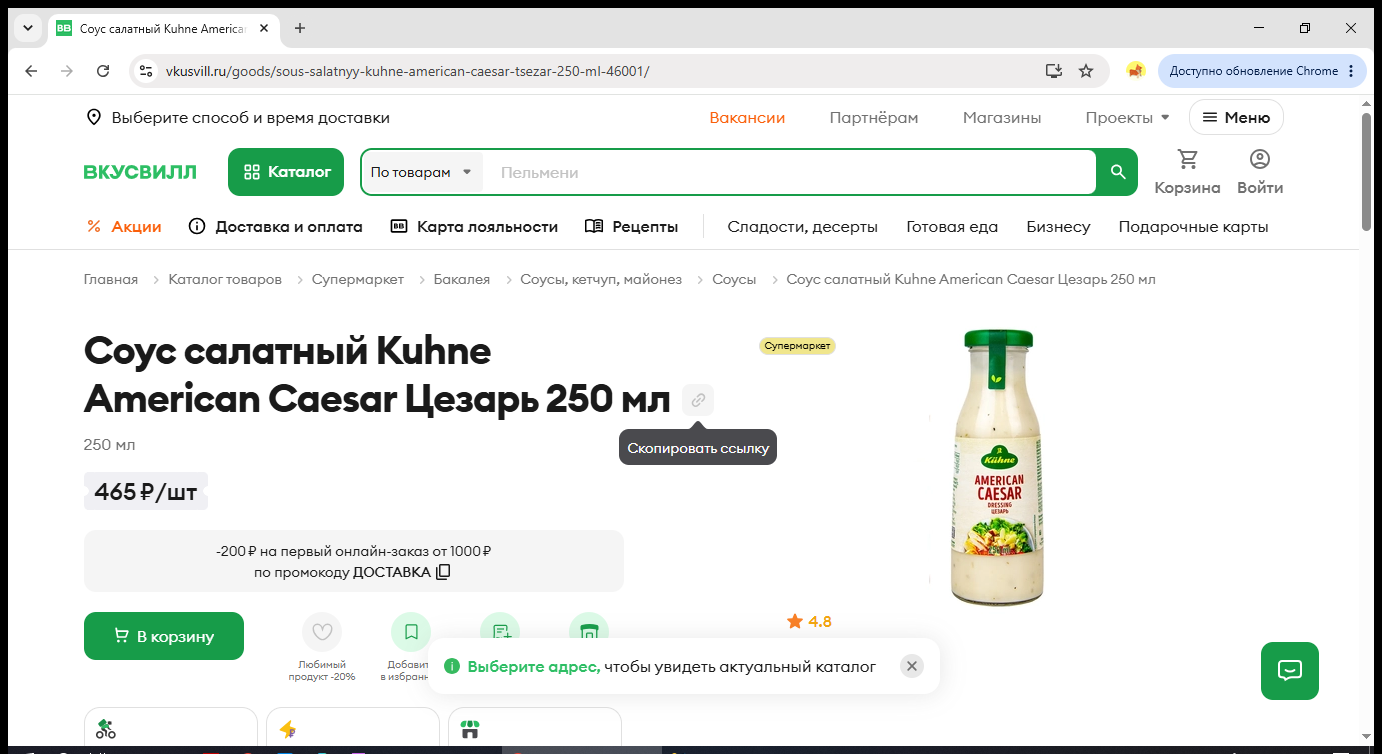This screenshot has height=754, width=1382.
Task: Expand the Проекты dropdown
Action: (1127, 118)
